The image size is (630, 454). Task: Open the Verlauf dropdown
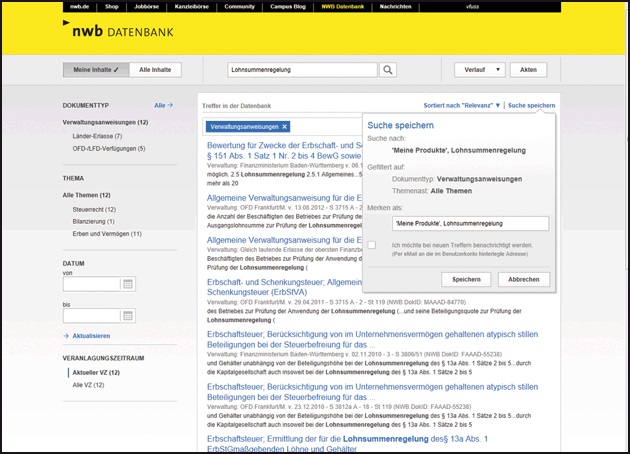coord(481,70)
